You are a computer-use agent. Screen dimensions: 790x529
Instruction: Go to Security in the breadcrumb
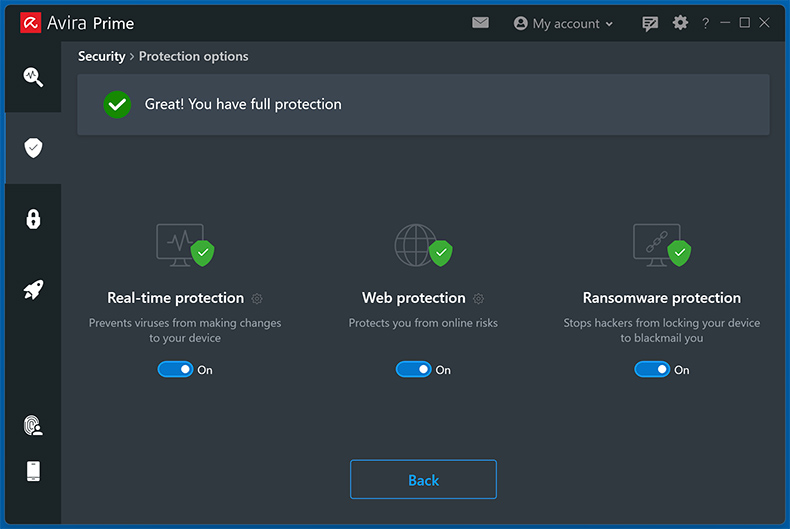(101, 56)
